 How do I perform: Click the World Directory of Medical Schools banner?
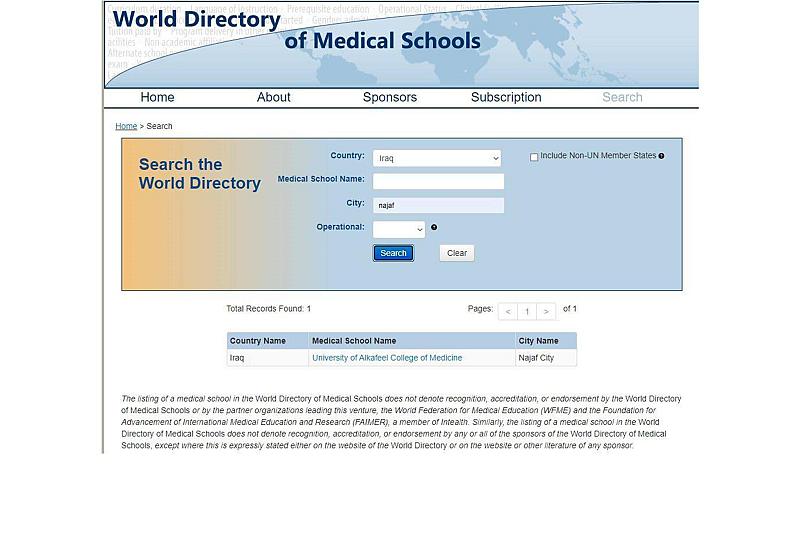coord(402,44)
